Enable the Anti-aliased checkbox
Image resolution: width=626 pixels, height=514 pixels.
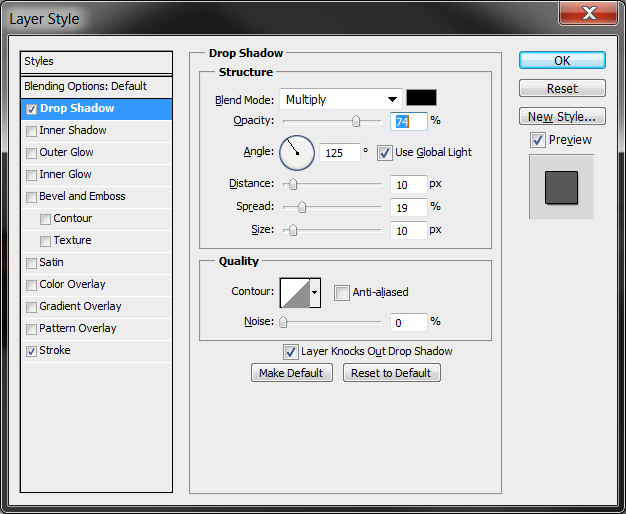(342, 293)
